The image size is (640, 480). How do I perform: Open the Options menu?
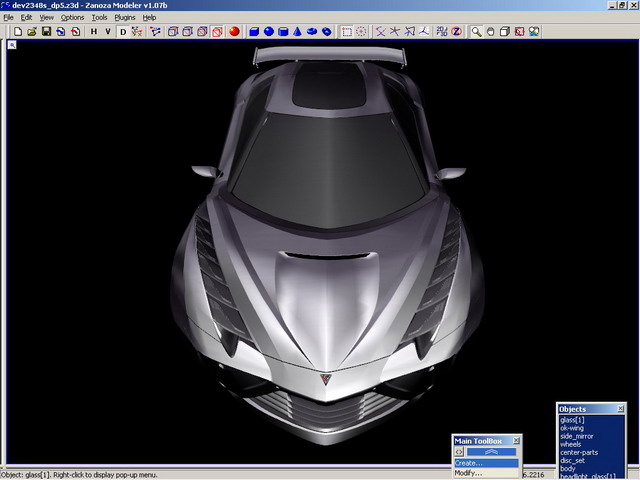pyautogui.click(x=72, y=18)
